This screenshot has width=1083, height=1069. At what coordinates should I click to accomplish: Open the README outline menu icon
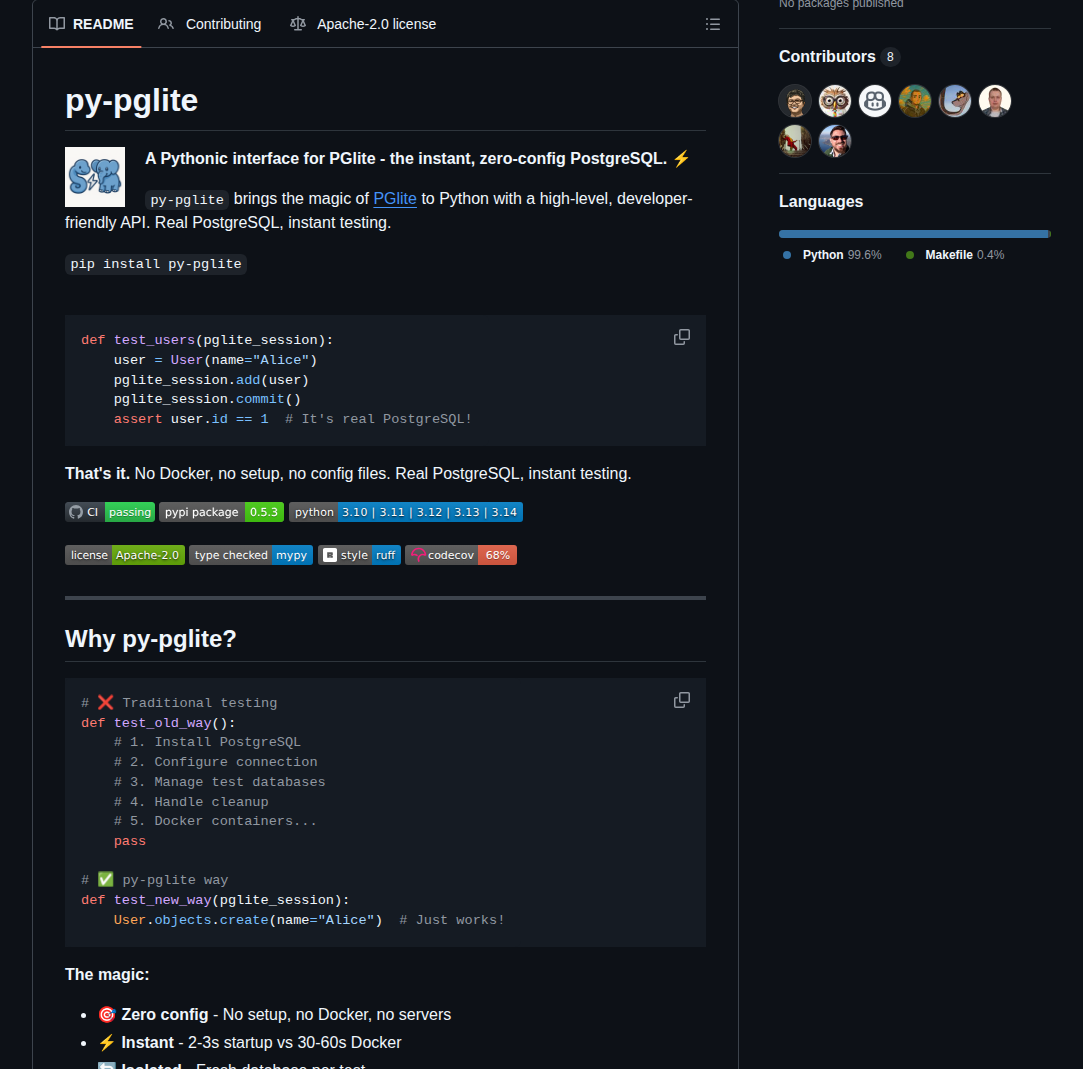click(x=712, y=24)
